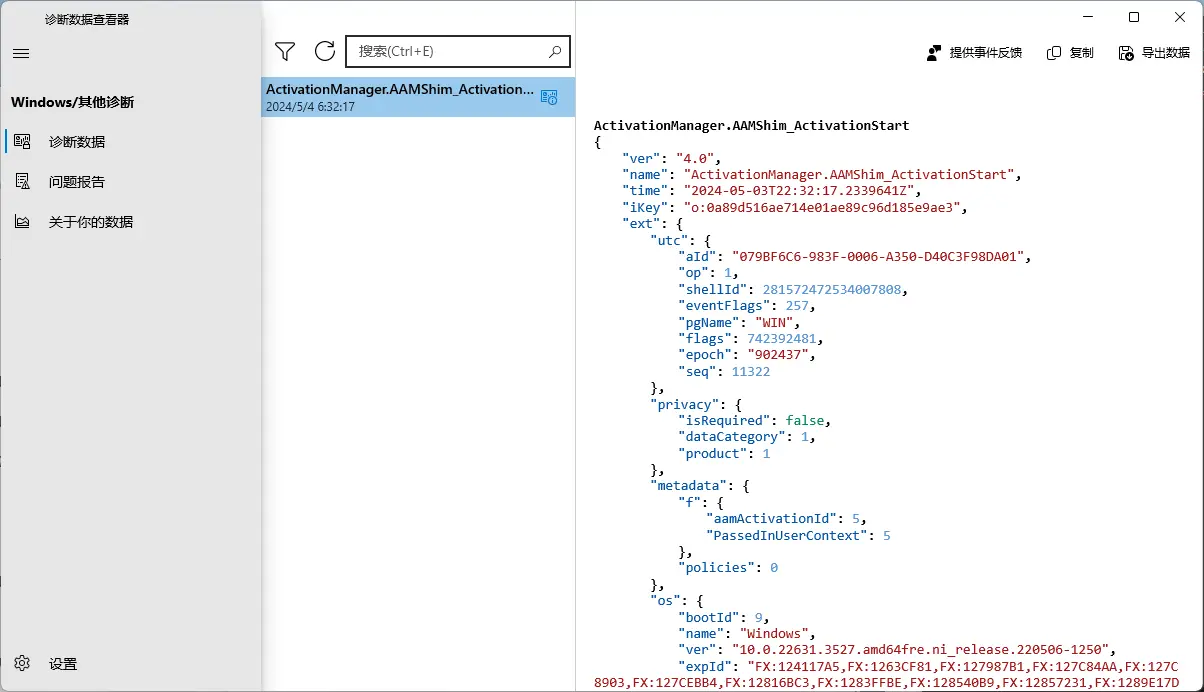Image resolution: width=1204 pixels, height=692 pixels.
Task: Refresh the diagnostic events list
Action: point(324,52)
